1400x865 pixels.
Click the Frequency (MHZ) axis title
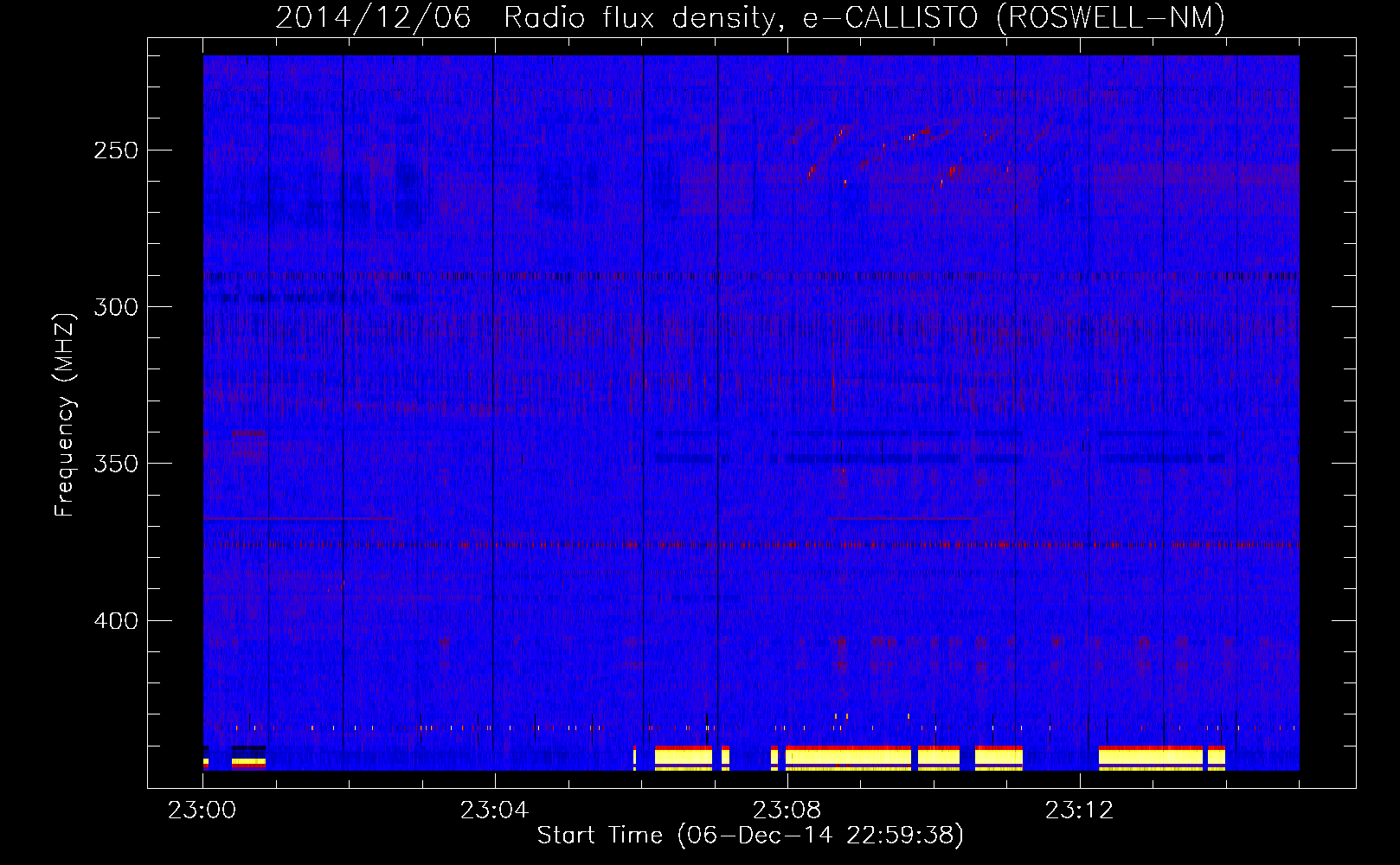[x=66, y=414]
